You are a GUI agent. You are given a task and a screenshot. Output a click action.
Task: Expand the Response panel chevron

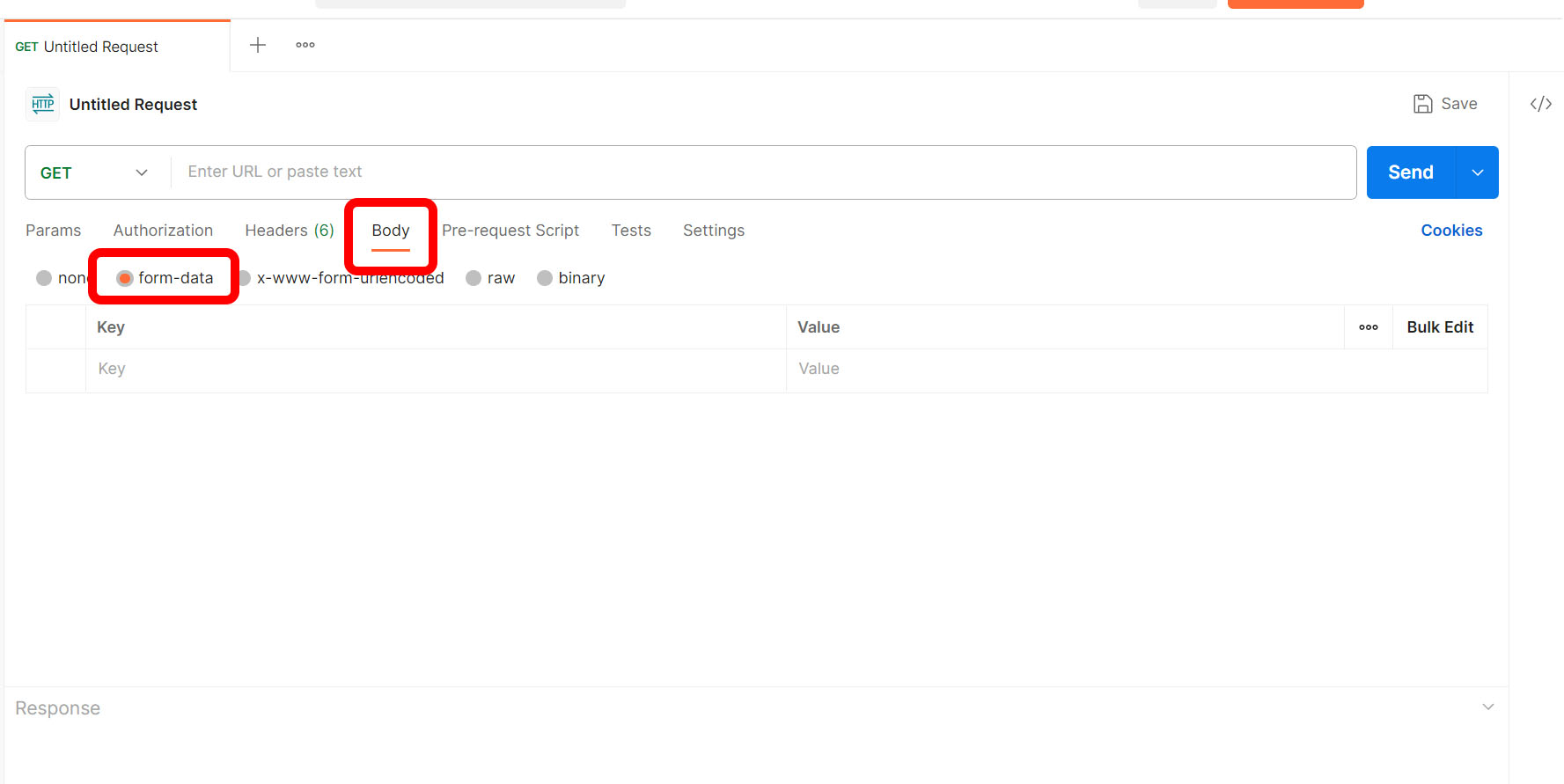1487,707
